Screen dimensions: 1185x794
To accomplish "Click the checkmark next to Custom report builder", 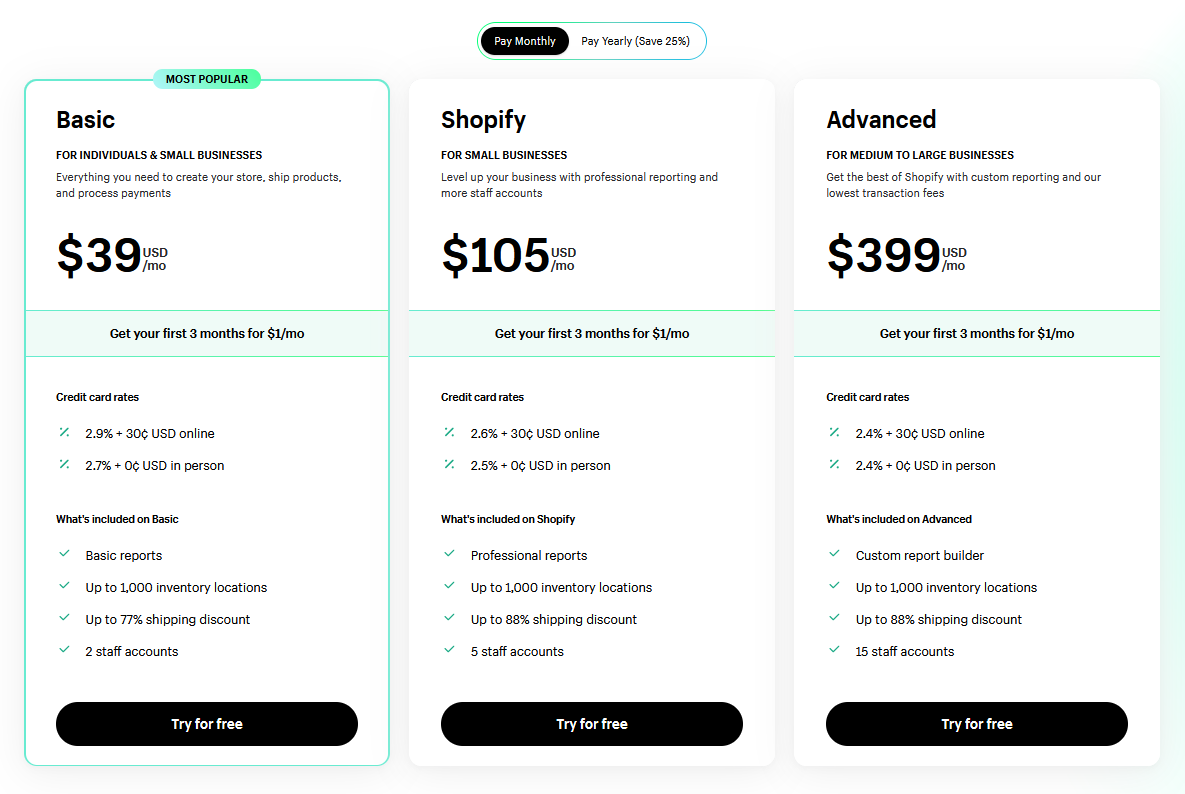I will (834, 555).
